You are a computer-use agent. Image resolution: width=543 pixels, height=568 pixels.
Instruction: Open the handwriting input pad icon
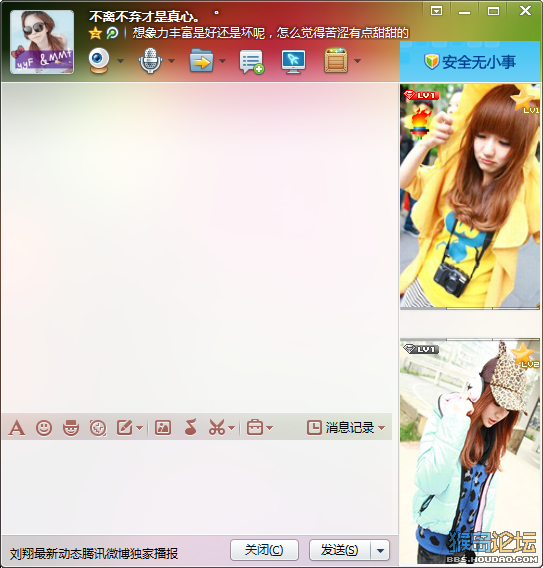click(125, 428)
